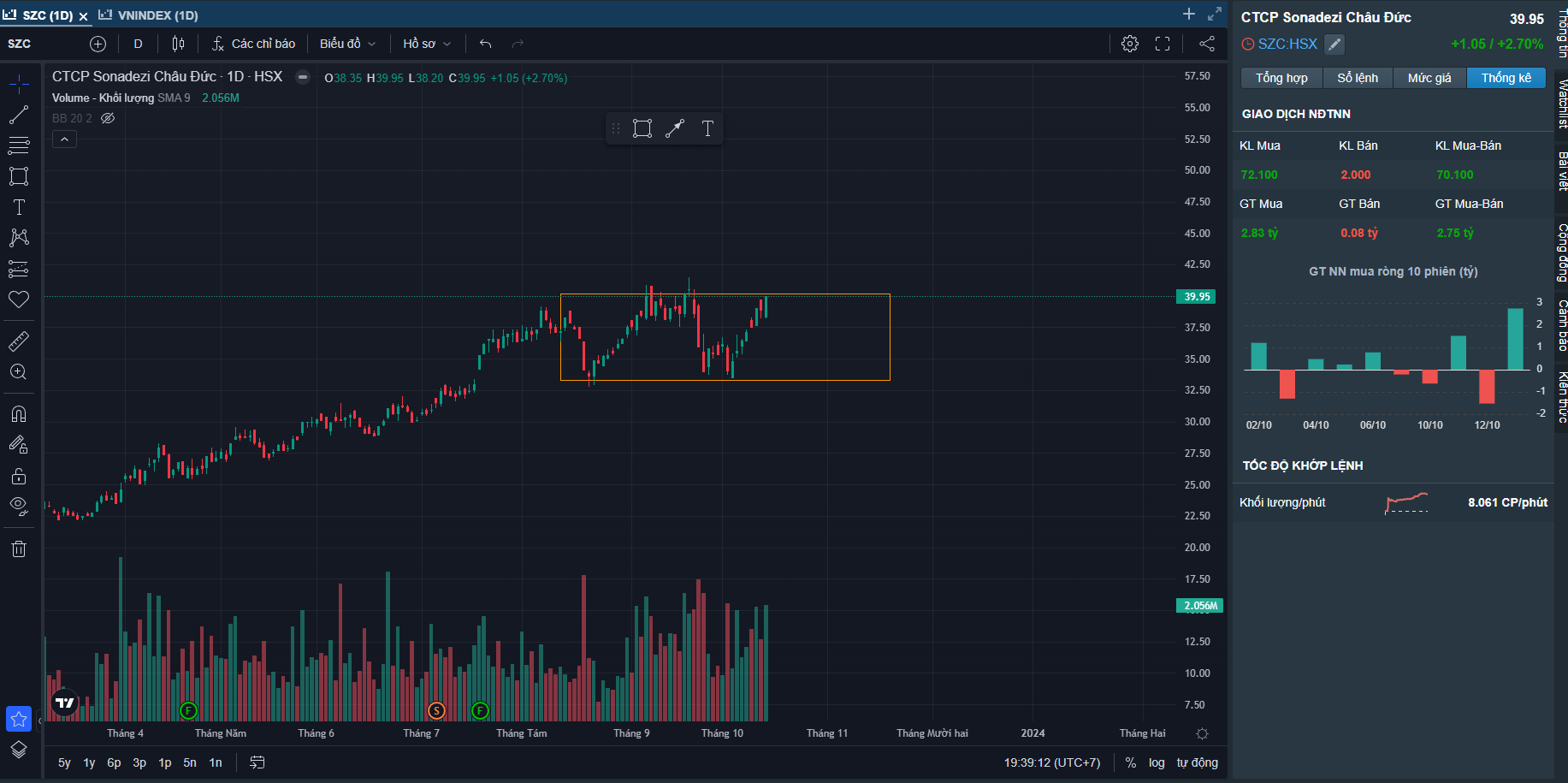
Task: Click the orange S event marker
Action: pyautogui.click(x=436, y=710)
